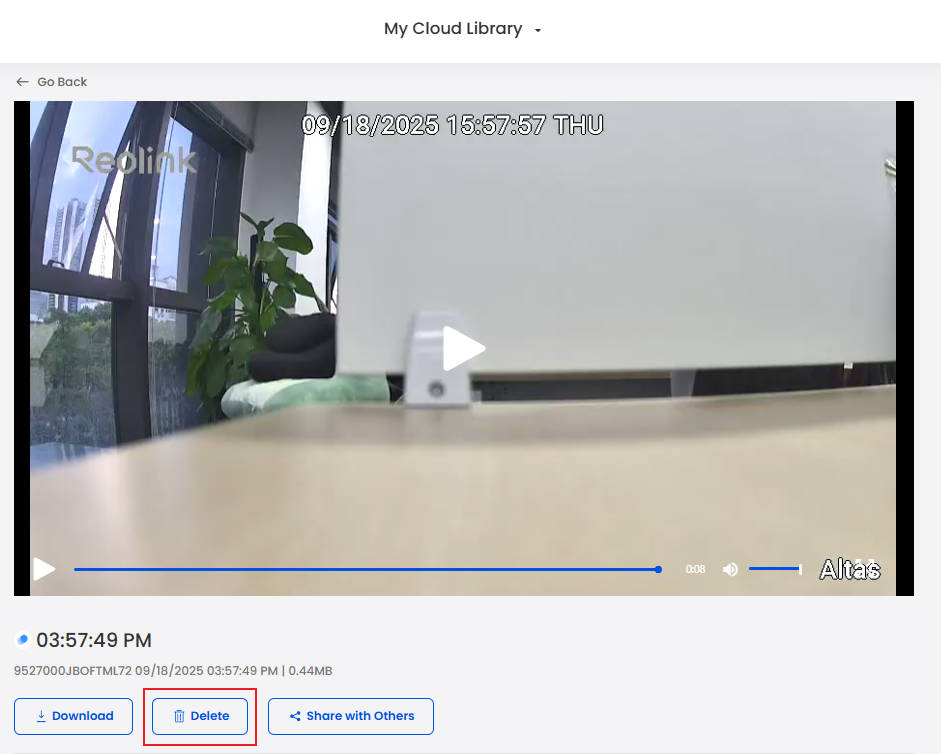Click the trash can icon
Viewport: 941px width, 754px height.
[179, 716]
